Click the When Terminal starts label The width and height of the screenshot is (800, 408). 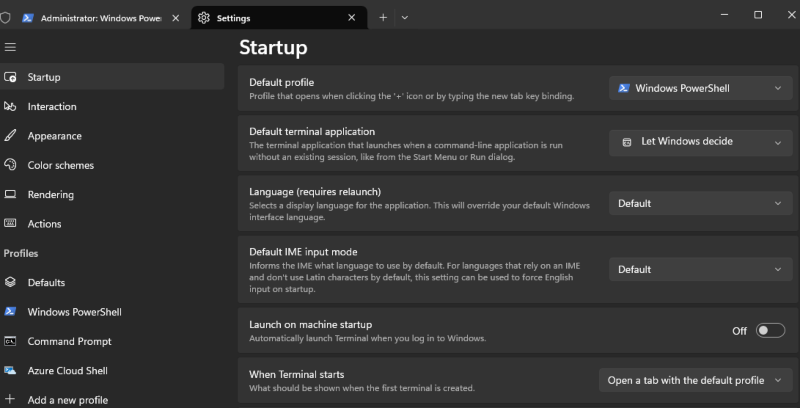click(296, 374)
